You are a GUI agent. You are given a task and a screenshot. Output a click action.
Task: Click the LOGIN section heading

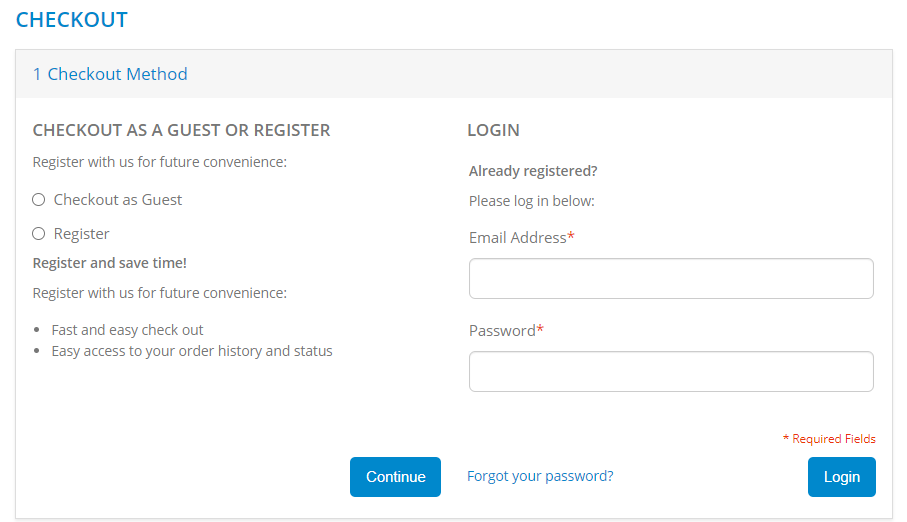[493, 130]
